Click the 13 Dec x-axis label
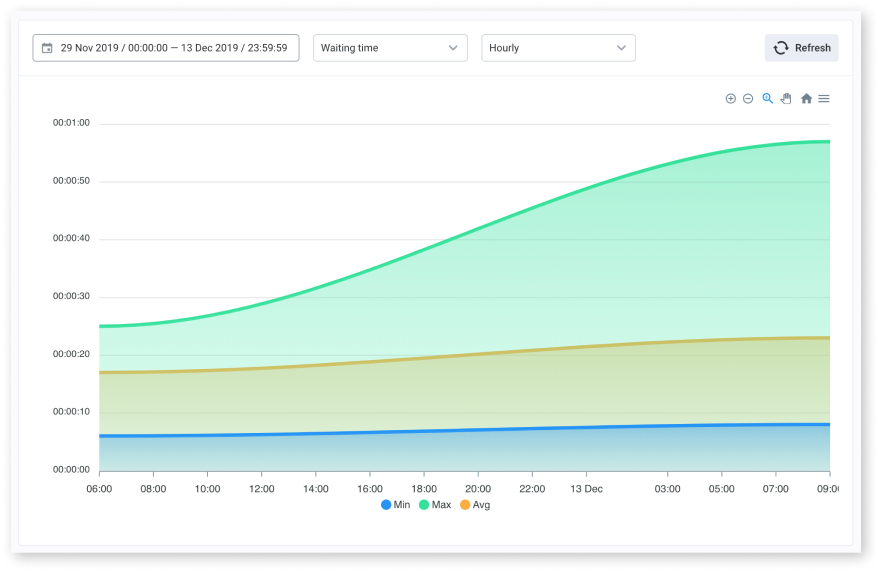 (586, 489)
